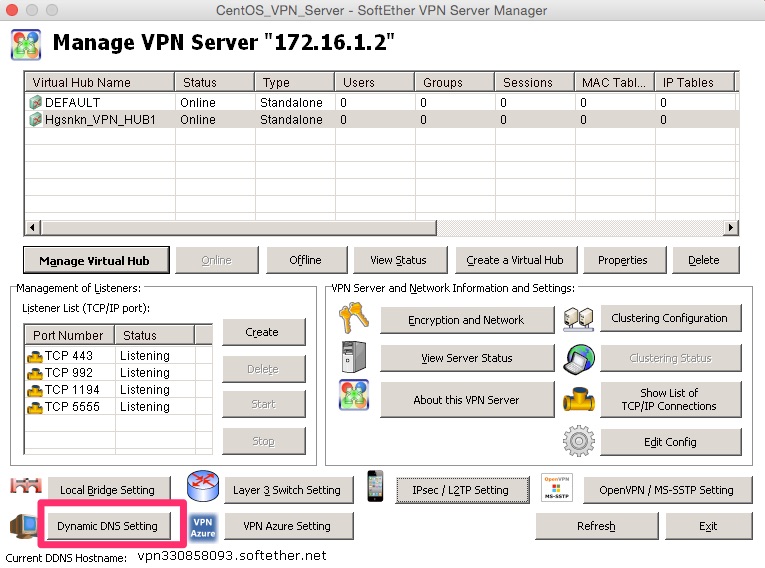
Task: Open VPN Azure Setting
Action: pos(288,526)
